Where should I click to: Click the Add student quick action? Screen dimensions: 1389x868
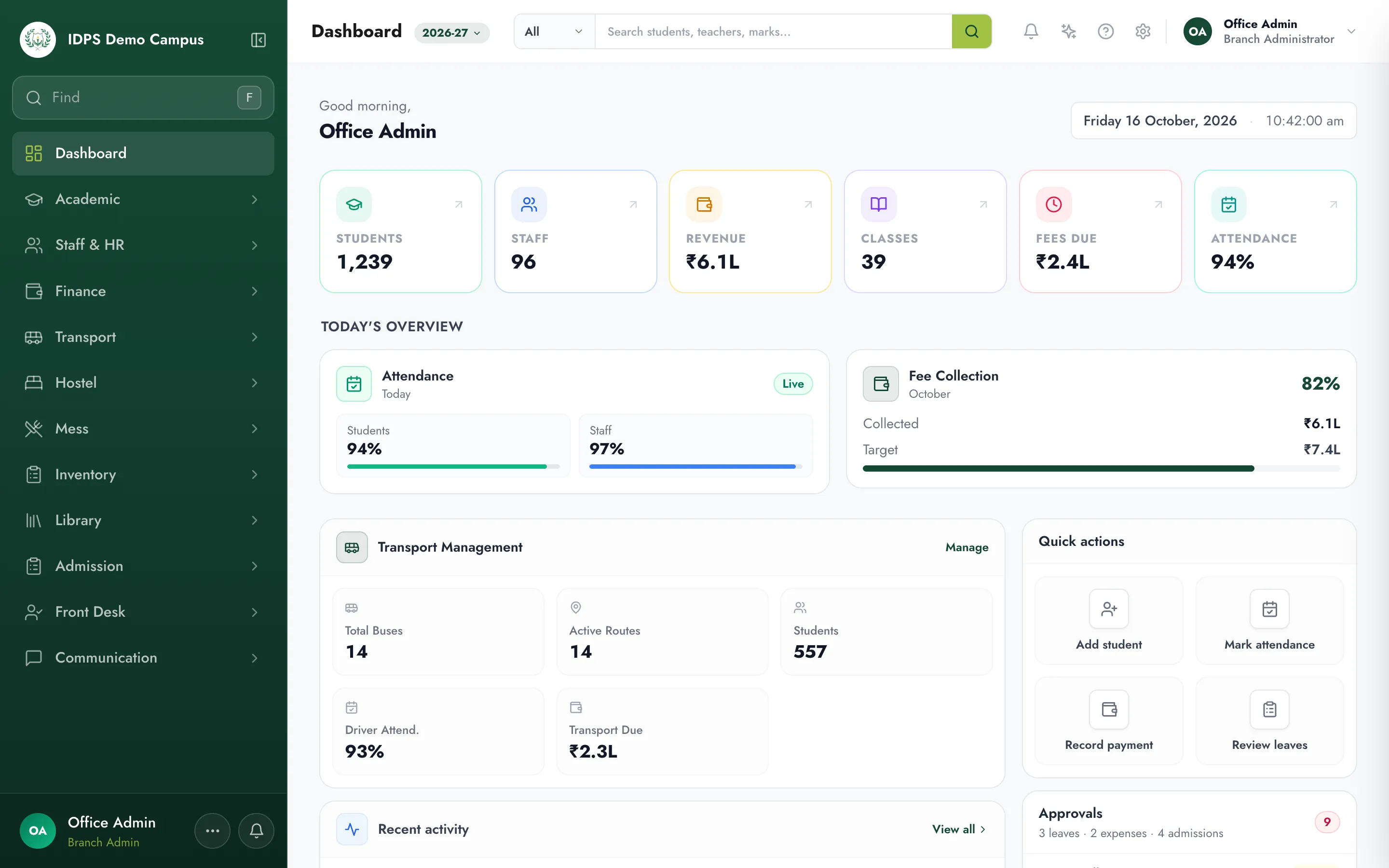1108,621
